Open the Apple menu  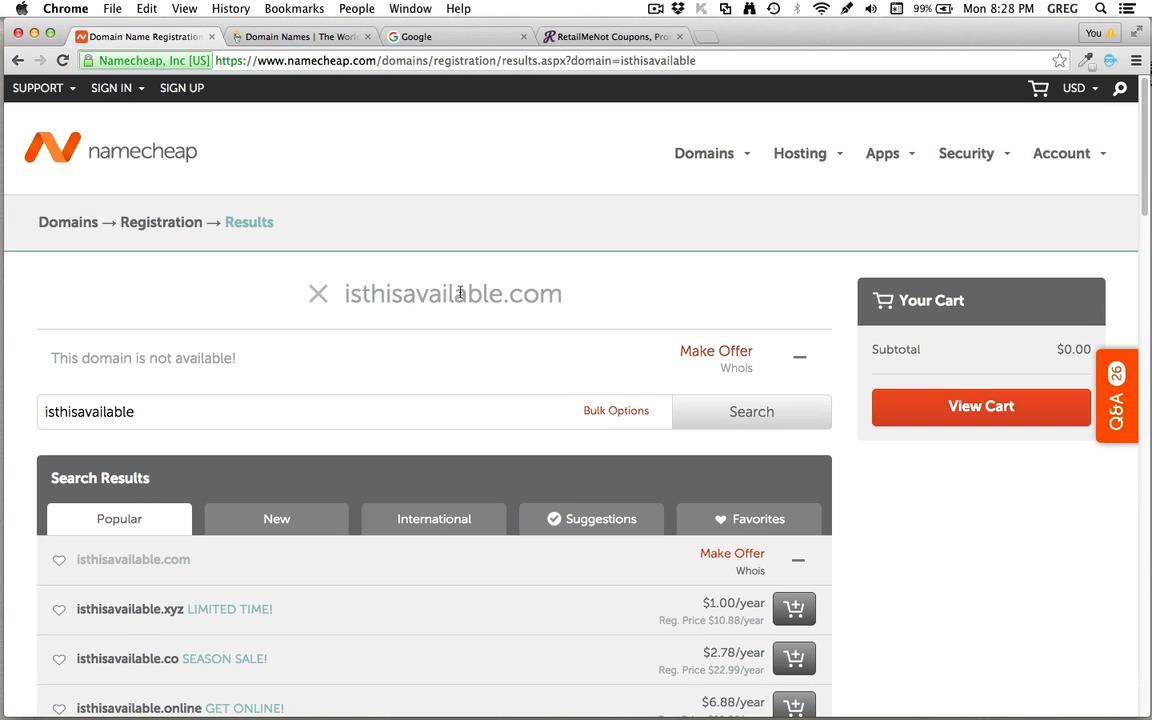[x=21, y=9]
